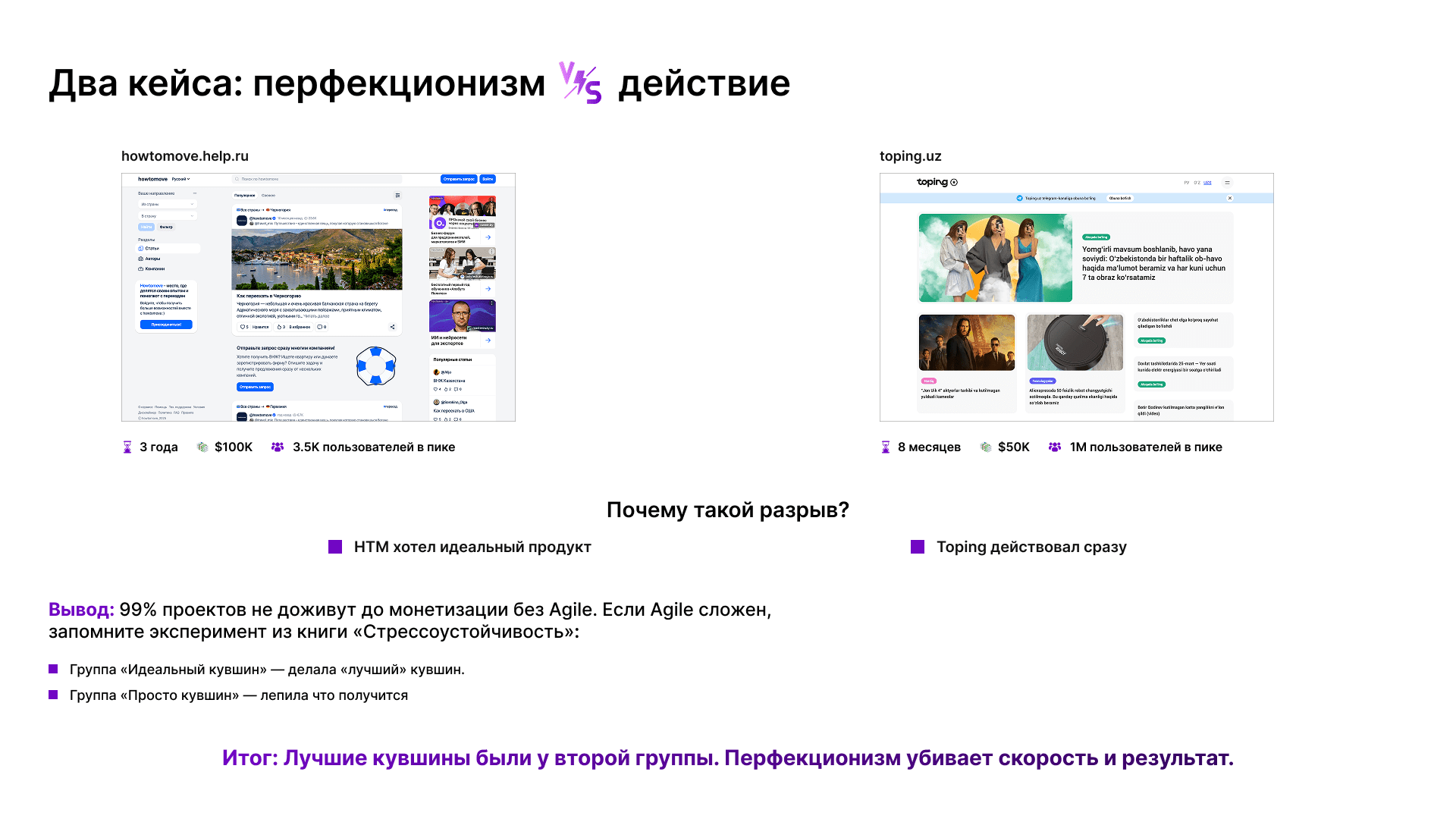
Task: Close the toping Telegram banner
Action: pos(1230,198)
